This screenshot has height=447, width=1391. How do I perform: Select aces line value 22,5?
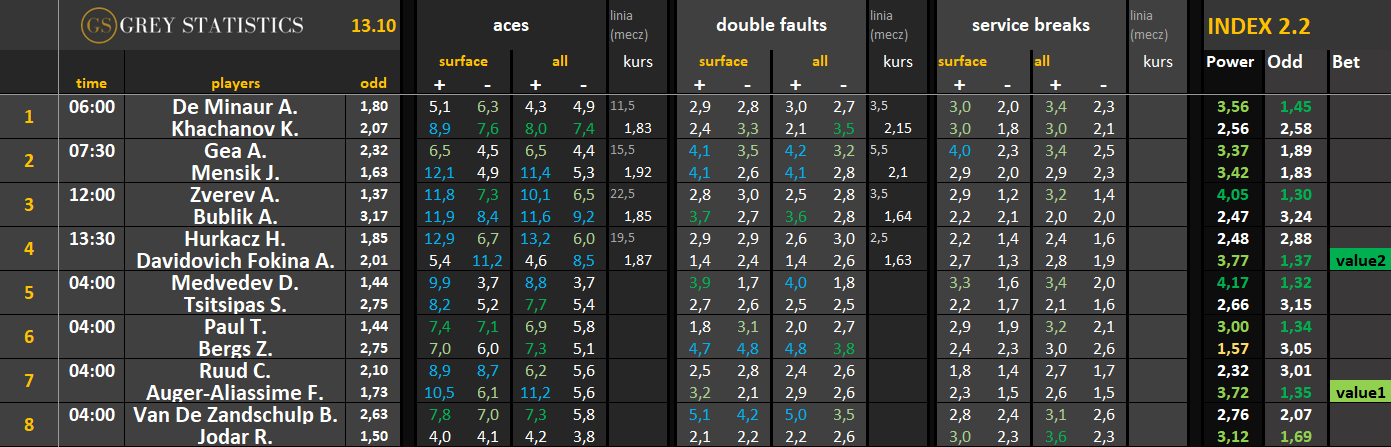[x=622, y=193]
